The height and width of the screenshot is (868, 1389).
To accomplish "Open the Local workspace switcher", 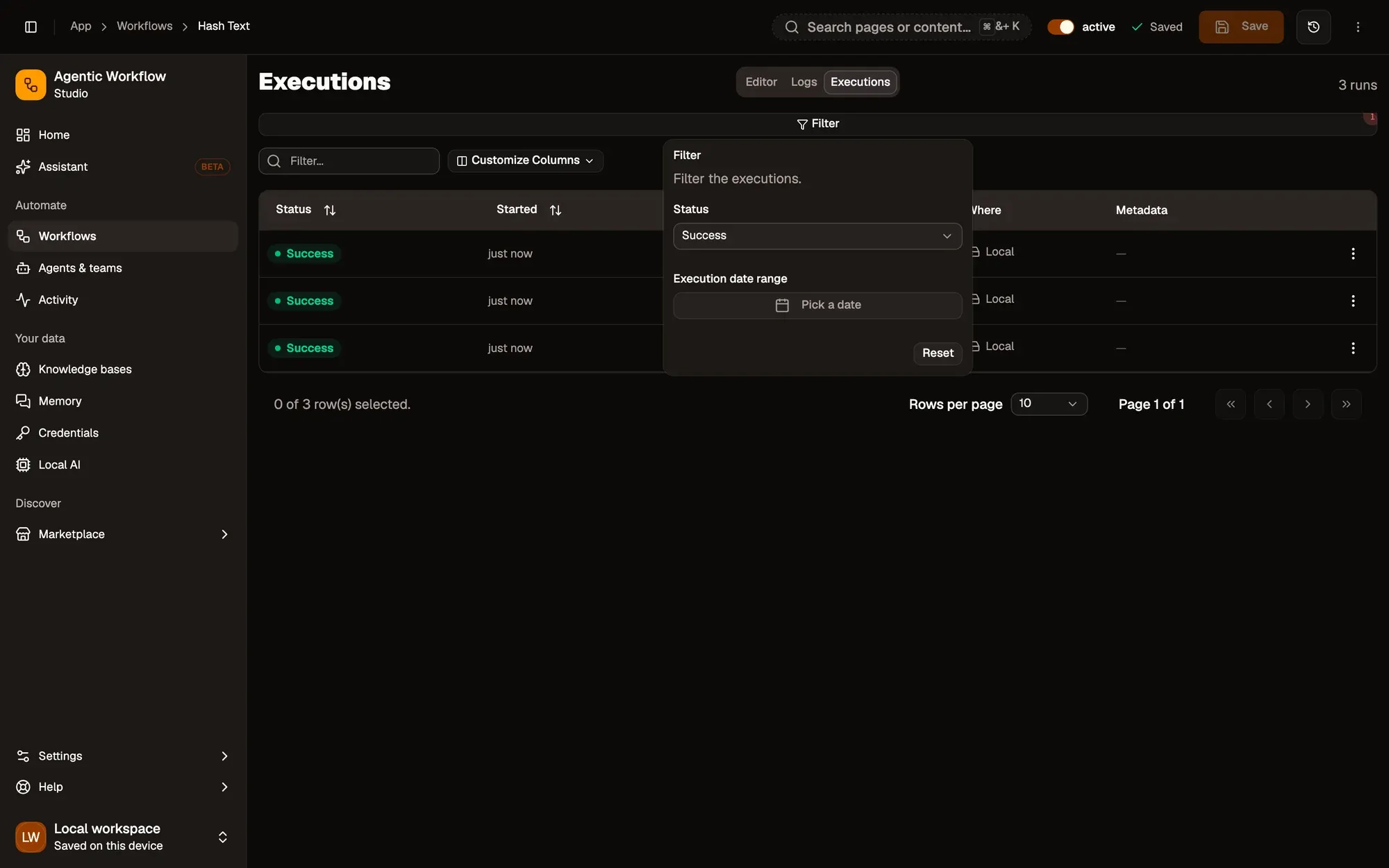I will pyautogui.click(x=123, y=837).
